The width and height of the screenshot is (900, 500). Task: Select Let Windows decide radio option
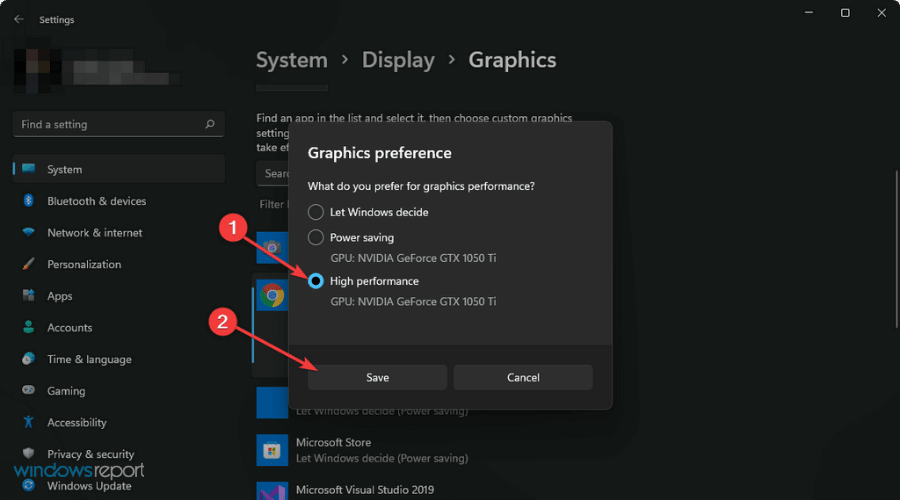click(x=316, y=212)
